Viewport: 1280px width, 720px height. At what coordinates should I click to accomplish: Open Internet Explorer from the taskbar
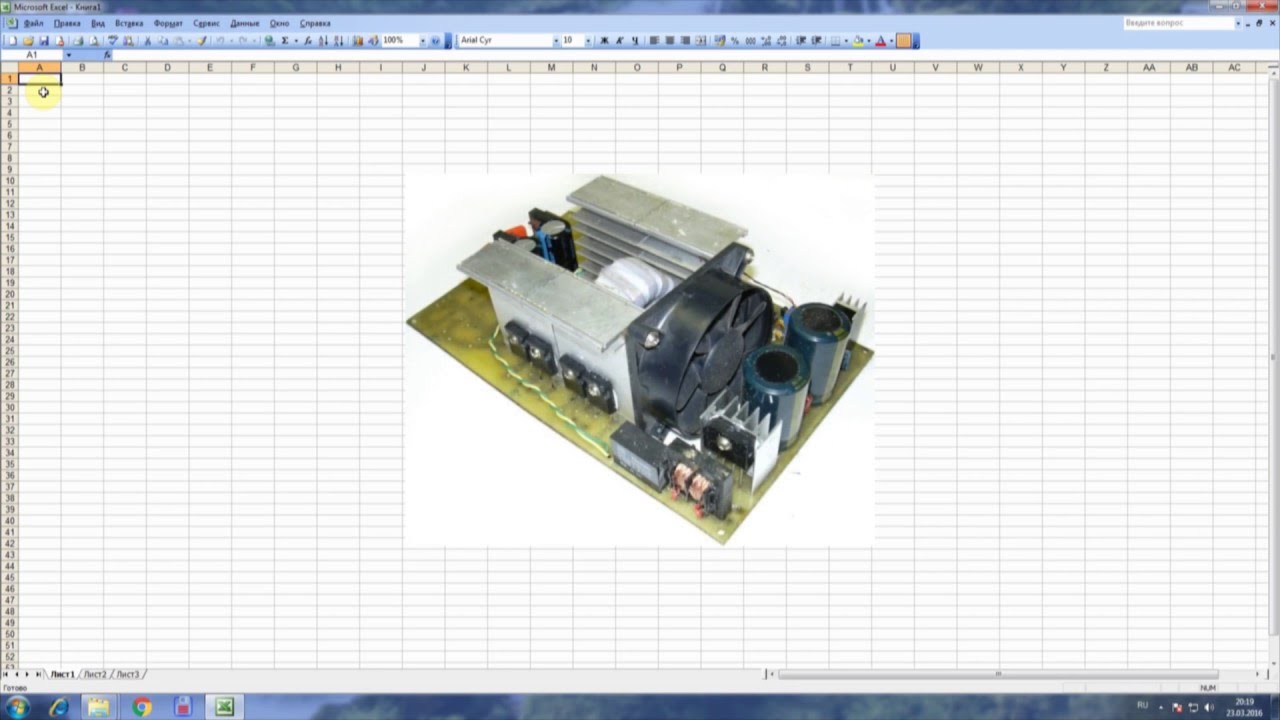[x=59, y=707]
